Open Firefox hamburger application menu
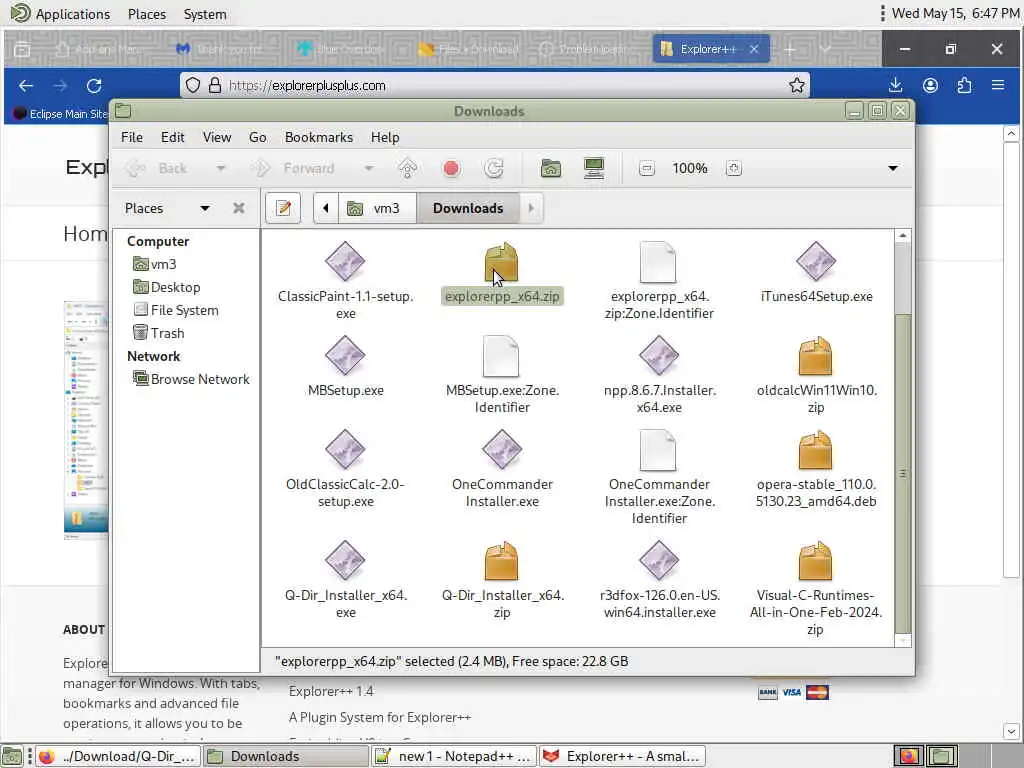The width and height of the screenshot is (1024, 768). (998, 86)
